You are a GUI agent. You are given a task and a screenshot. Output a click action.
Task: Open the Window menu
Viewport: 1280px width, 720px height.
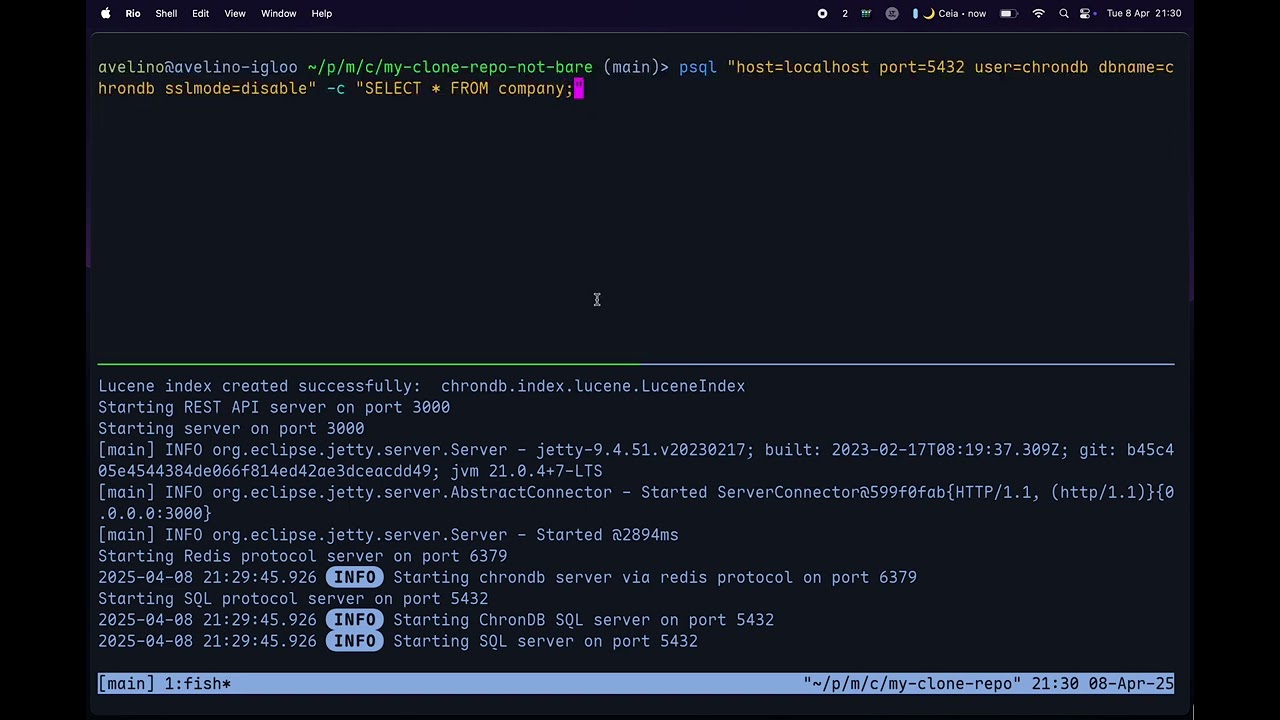coord(279,13)
